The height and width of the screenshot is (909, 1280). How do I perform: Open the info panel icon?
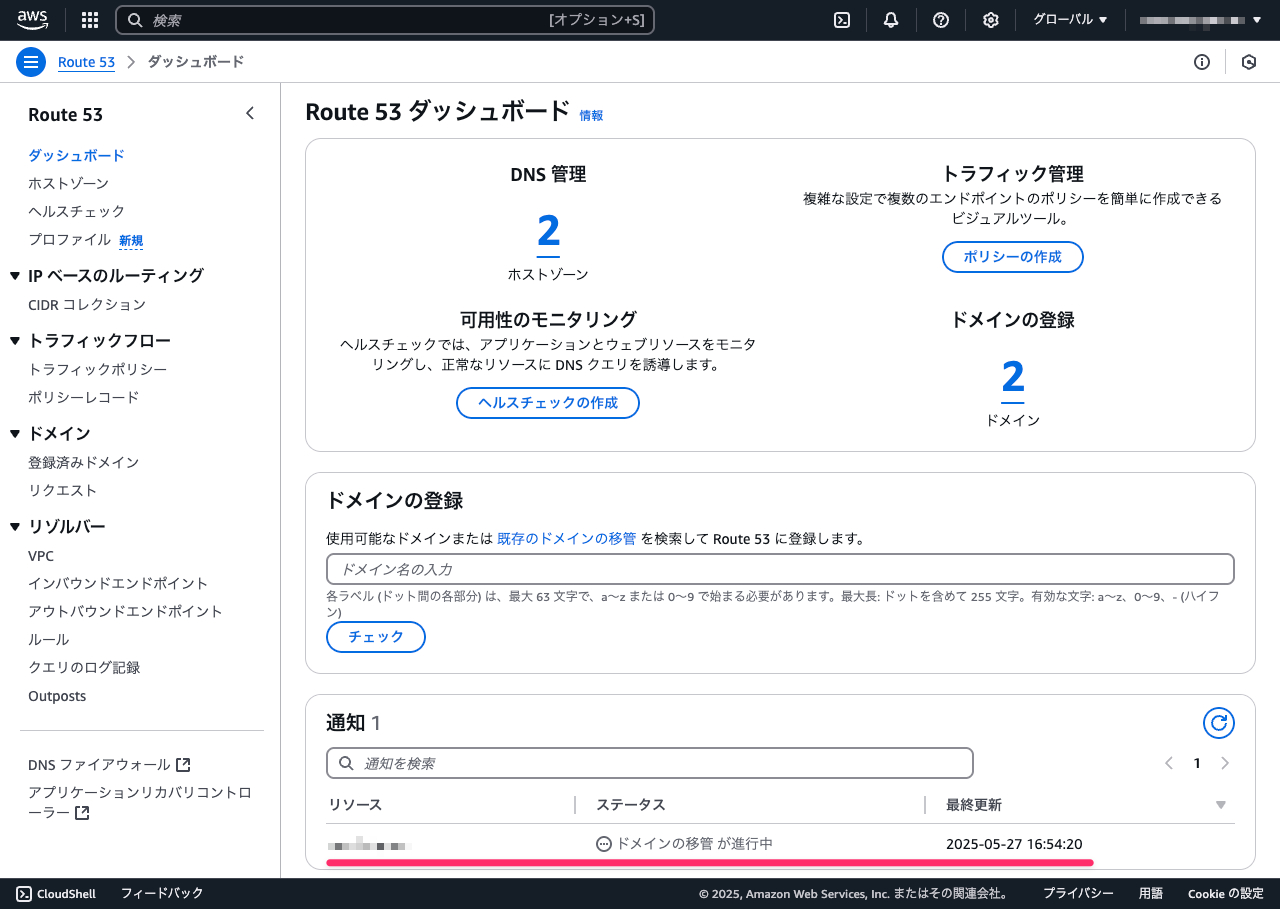click(1202, 62)
